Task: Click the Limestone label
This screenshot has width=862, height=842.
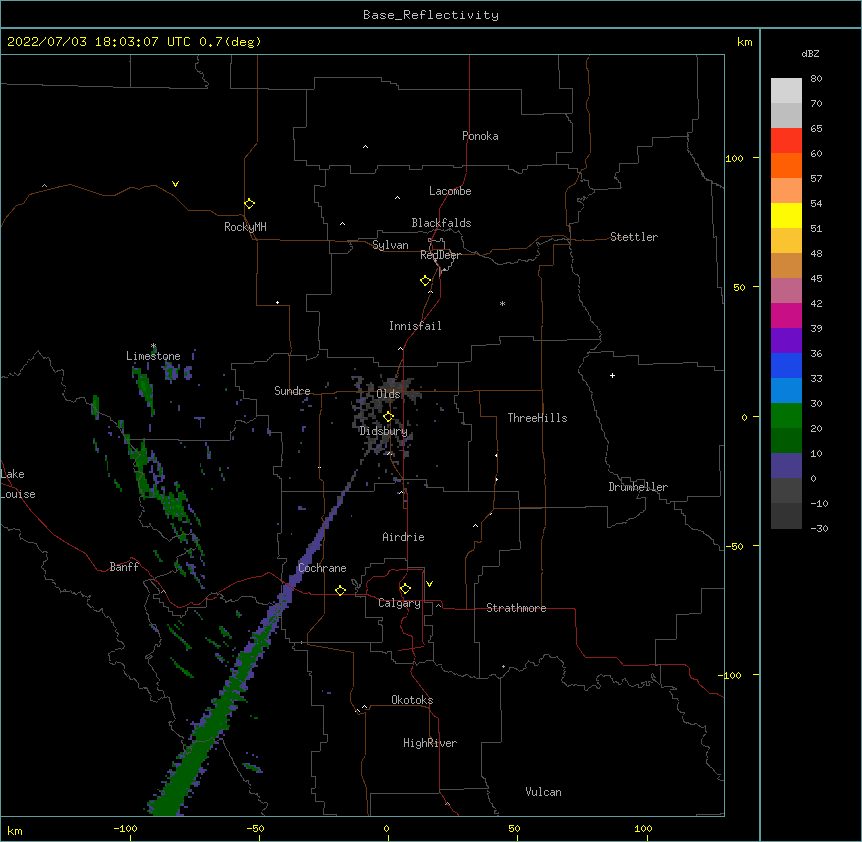Action: 153,356
